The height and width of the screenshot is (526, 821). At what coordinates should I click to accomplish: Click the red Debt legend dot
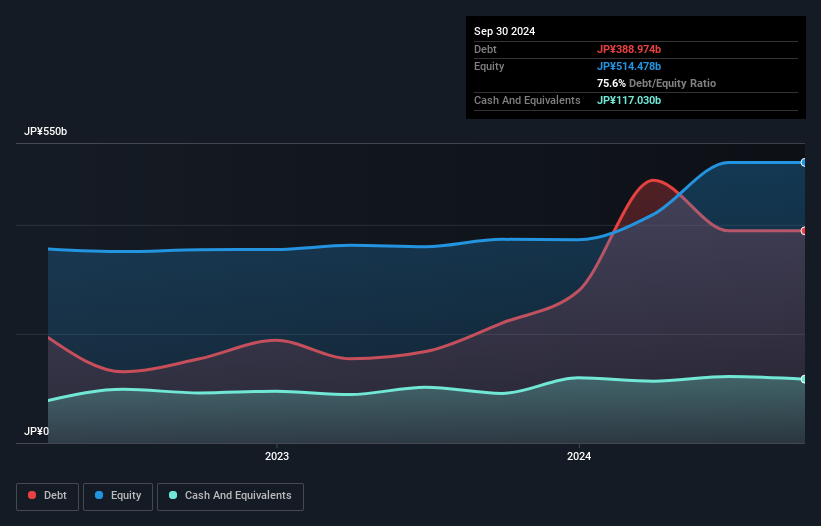coord(32,495)
